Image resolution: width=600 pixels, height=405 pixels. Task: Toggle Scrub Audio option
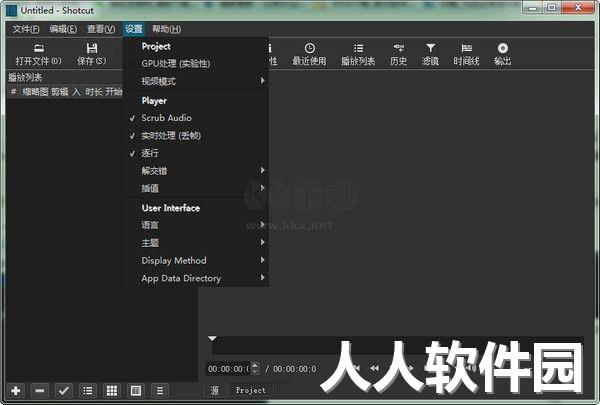(197, 118)
